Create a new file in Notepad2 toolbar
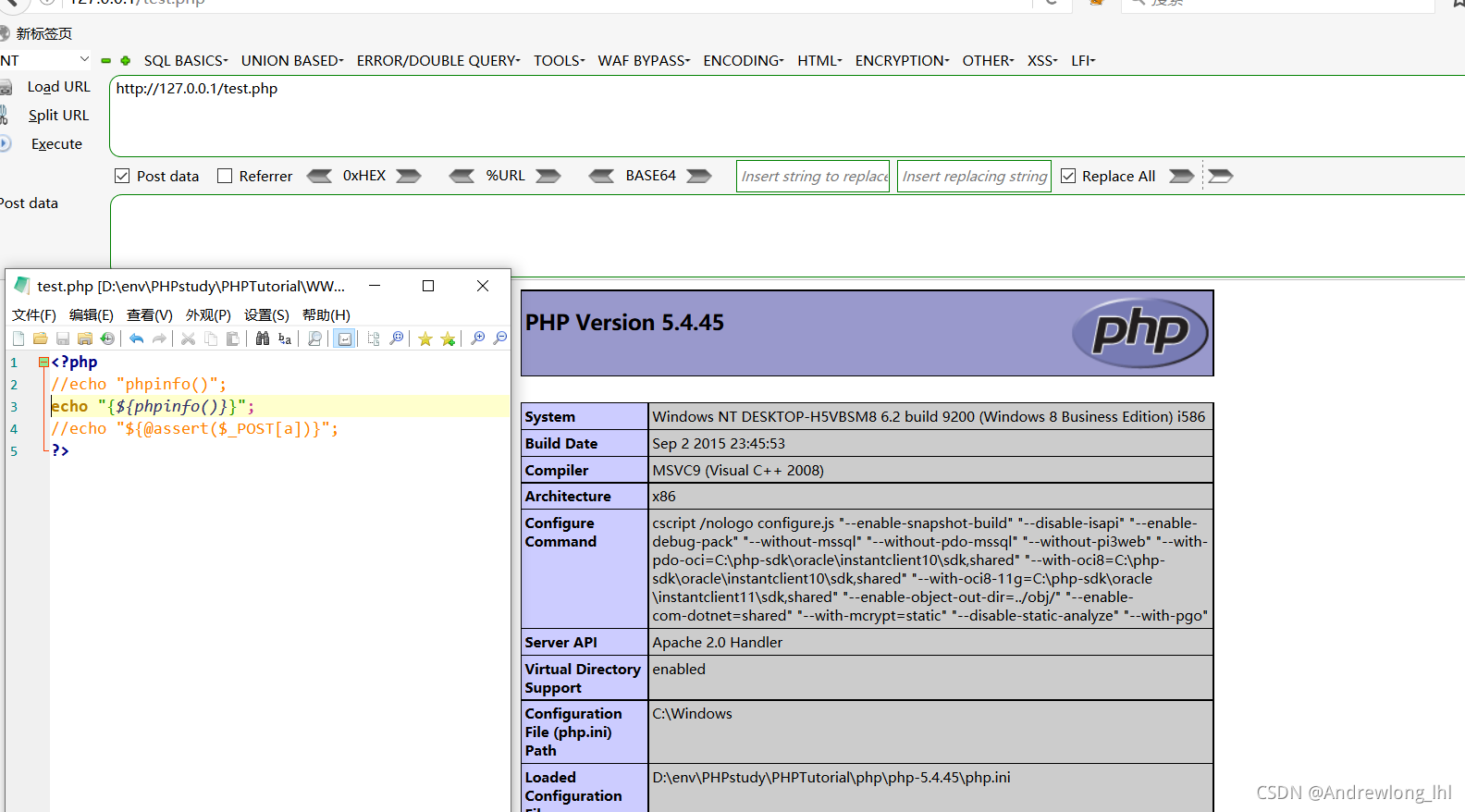Image resolution: width=1465 pixels, height=812 pixels. coord(18,338)
